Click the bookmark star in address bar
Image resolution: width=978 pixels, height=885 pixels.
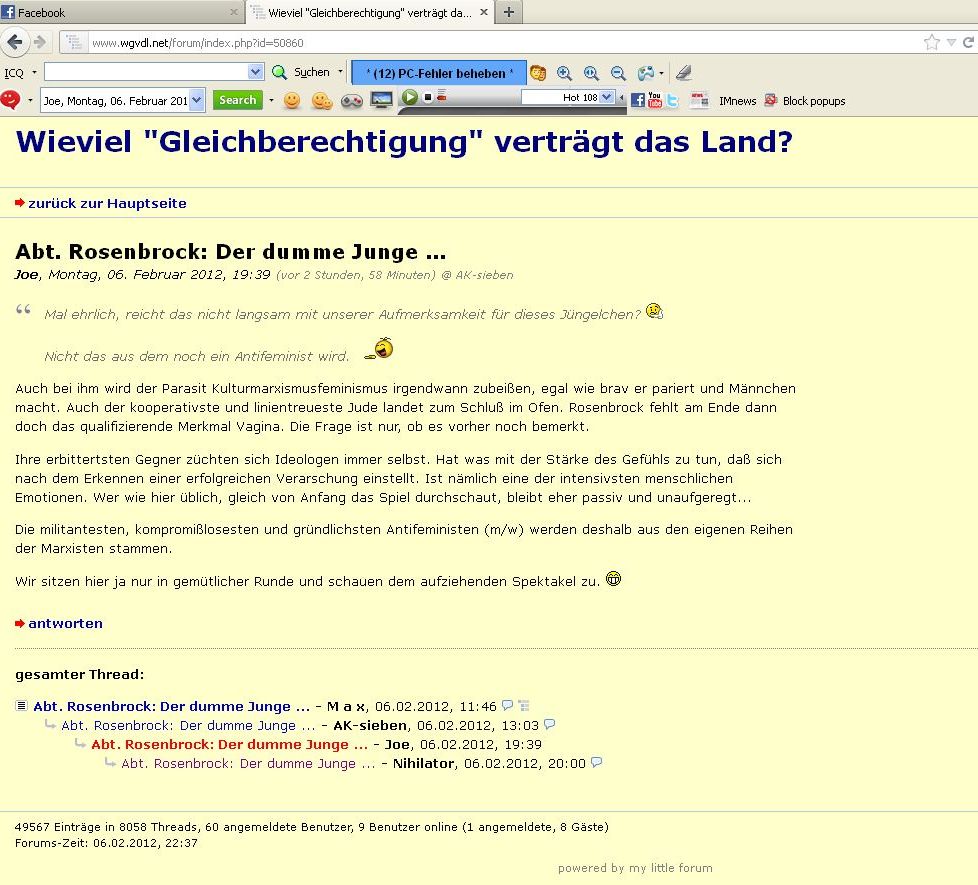[932, 42]
